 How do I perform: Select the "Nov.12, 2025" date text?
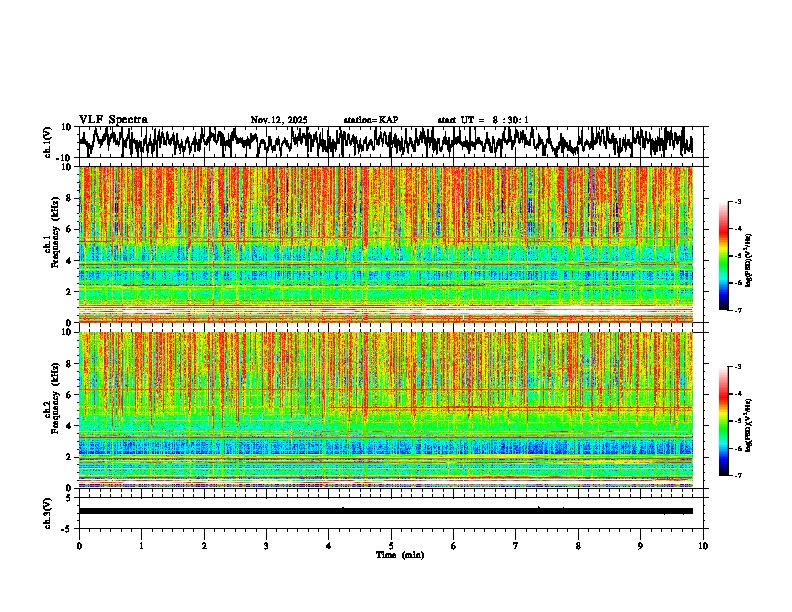(279, 120)
